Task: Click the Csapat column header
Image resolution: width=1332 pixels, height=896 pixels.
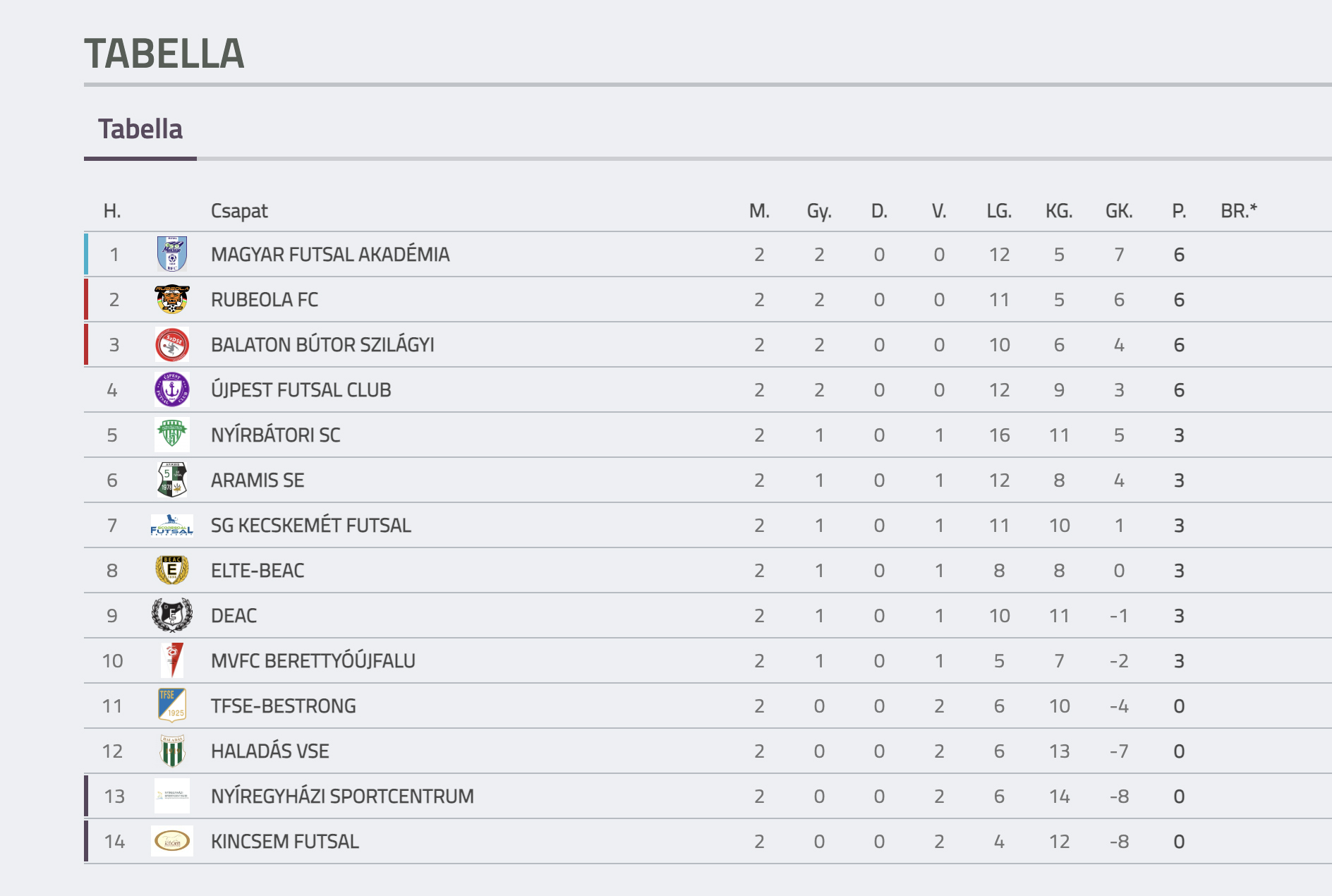Action: click(239, 211)
